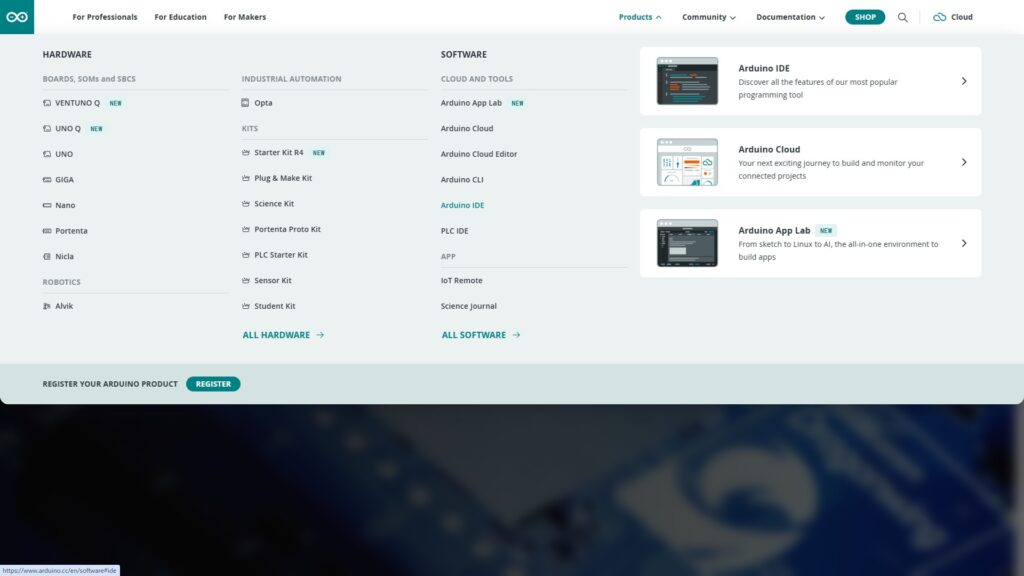
Task: Click the Cloud icon in header
Action: pos(939,17)
